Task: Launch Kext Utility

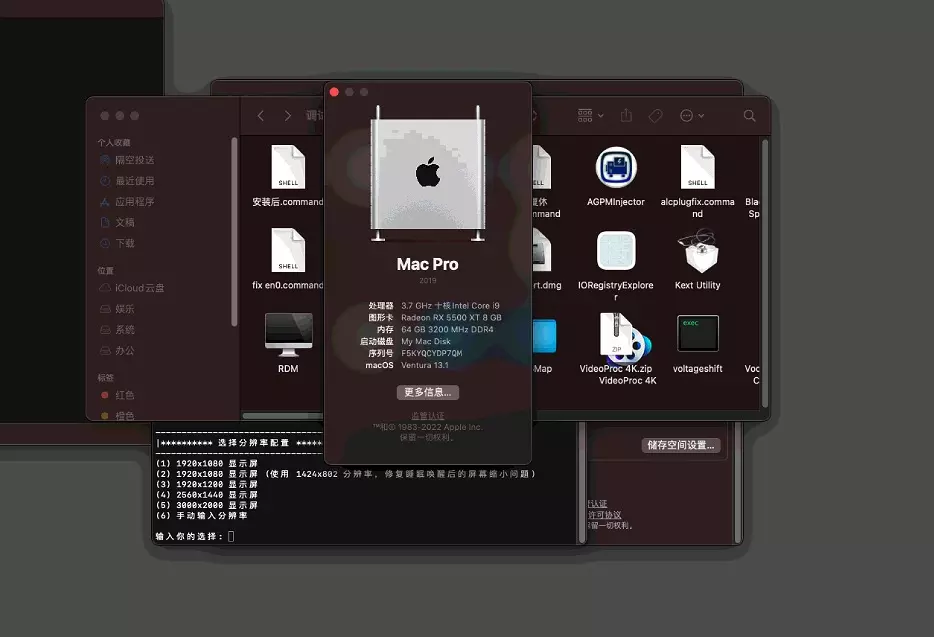Action: point(697,250)
